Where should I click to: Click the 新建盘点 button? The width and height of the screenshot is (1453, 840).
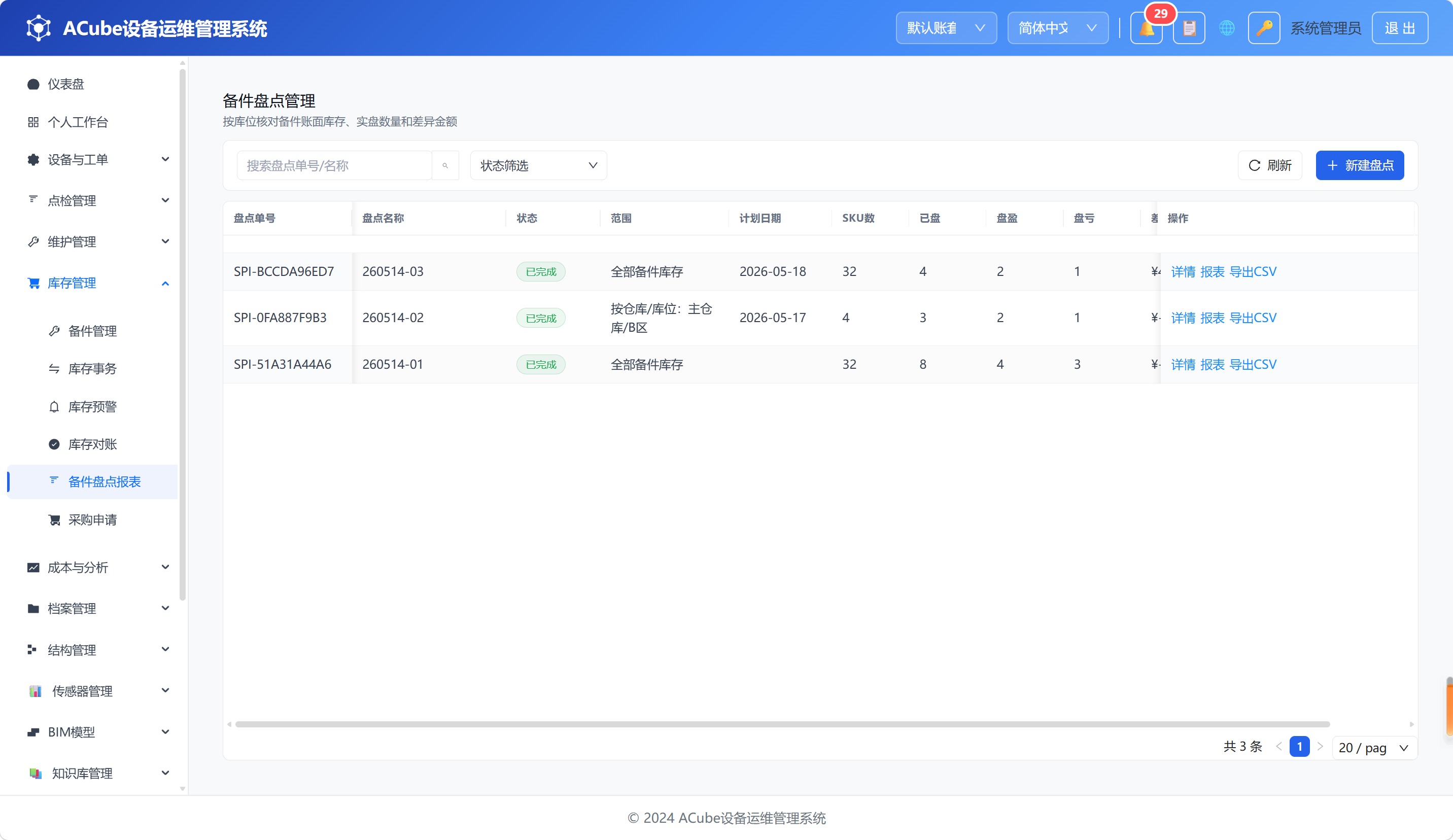pyautogui.click(x=1360, y=165)
